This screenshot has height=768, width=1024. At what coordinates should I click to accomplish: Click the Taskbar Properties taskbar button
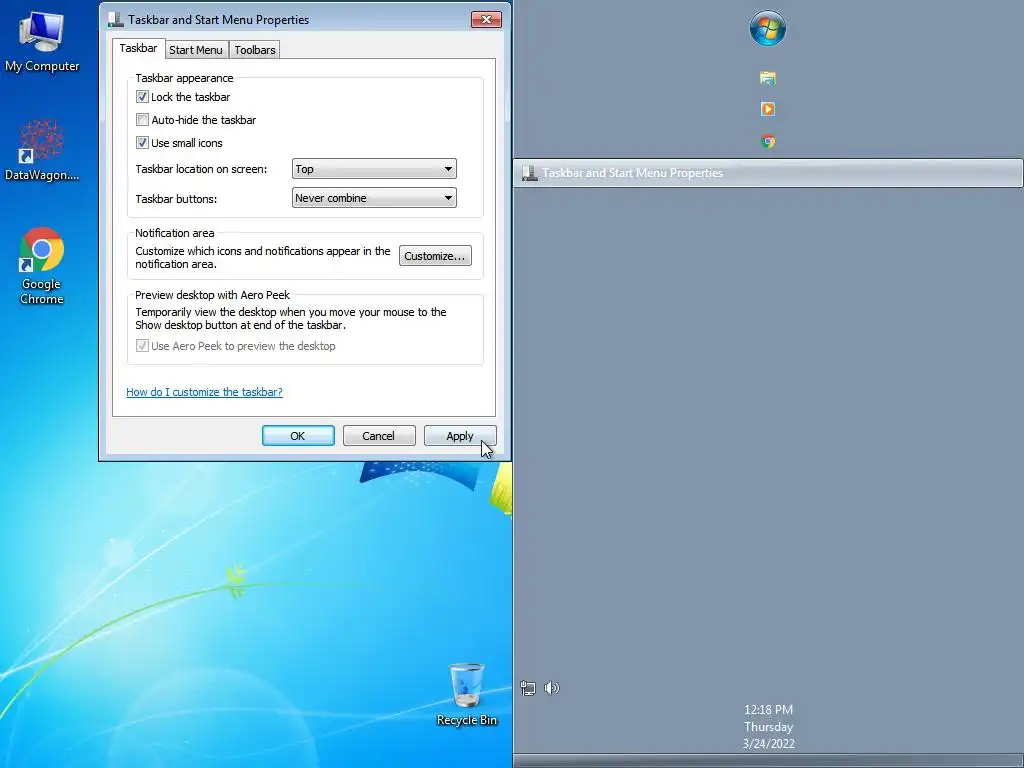coord(768,173)
